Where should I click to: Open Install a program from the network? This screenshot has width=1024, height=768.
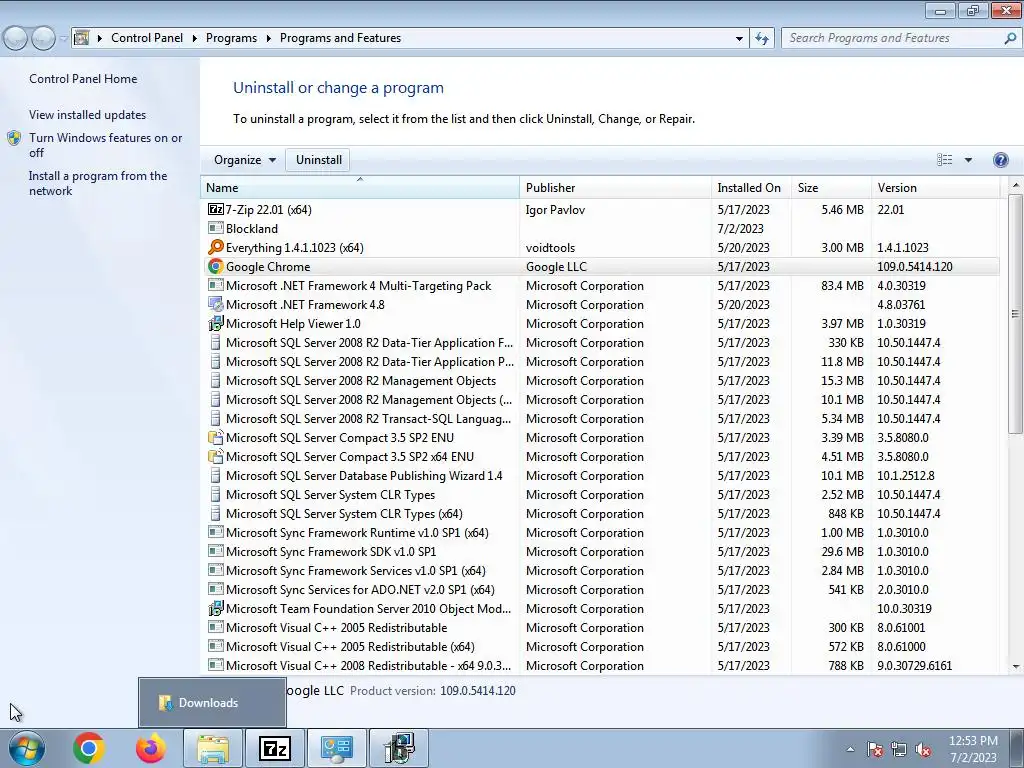click(98, 184)
